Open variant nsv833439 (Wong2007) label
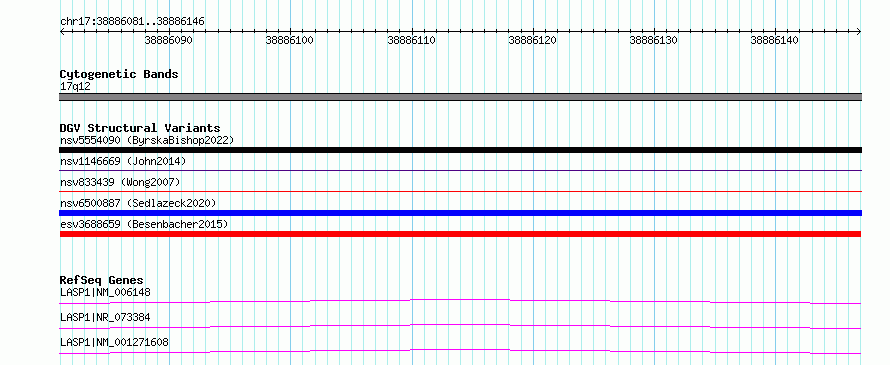890x365 pixels. [120, 182]
